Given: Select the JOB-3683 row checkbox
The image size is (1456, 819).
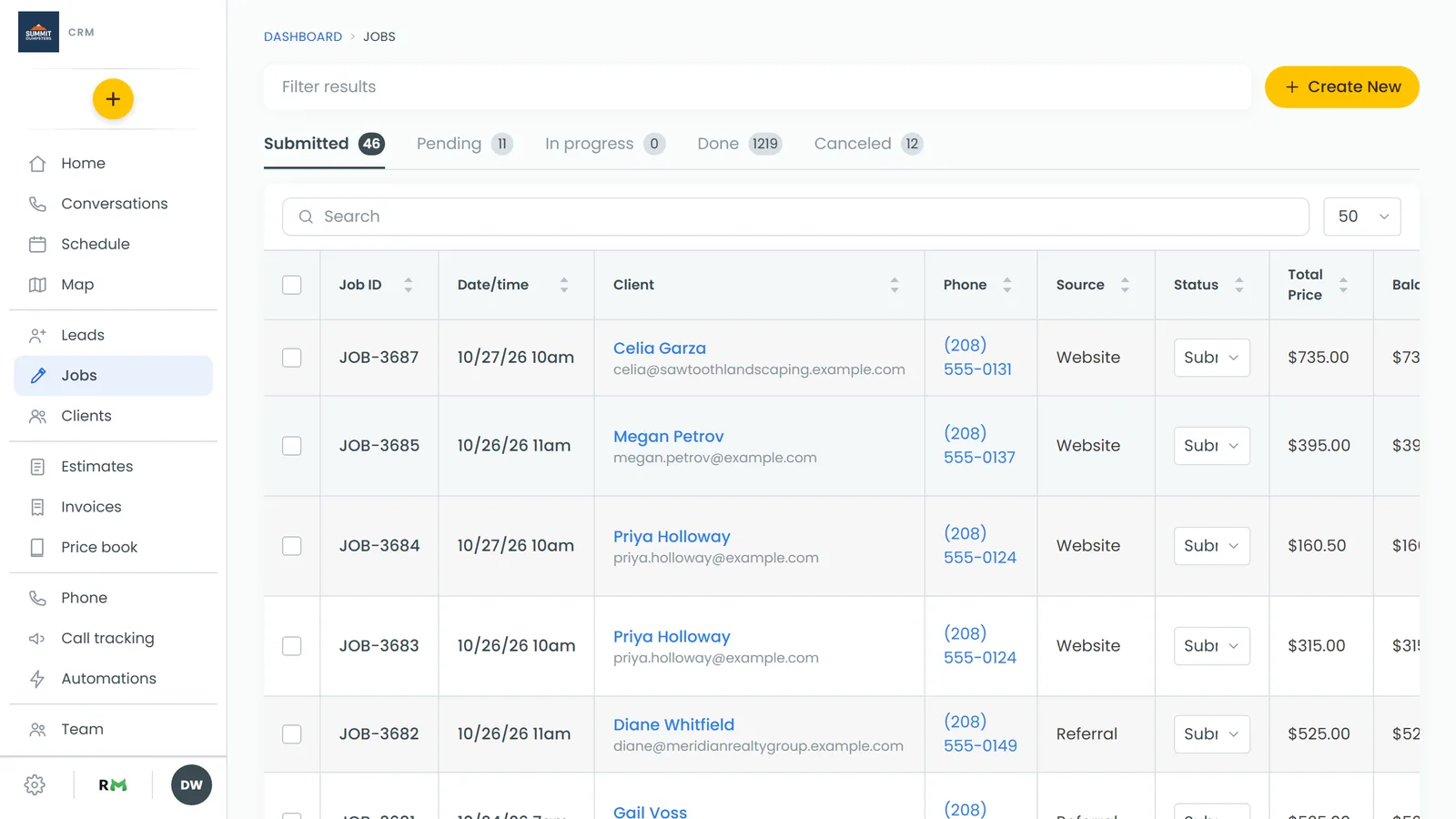Looking at the screenshot, I should point(292,646).
